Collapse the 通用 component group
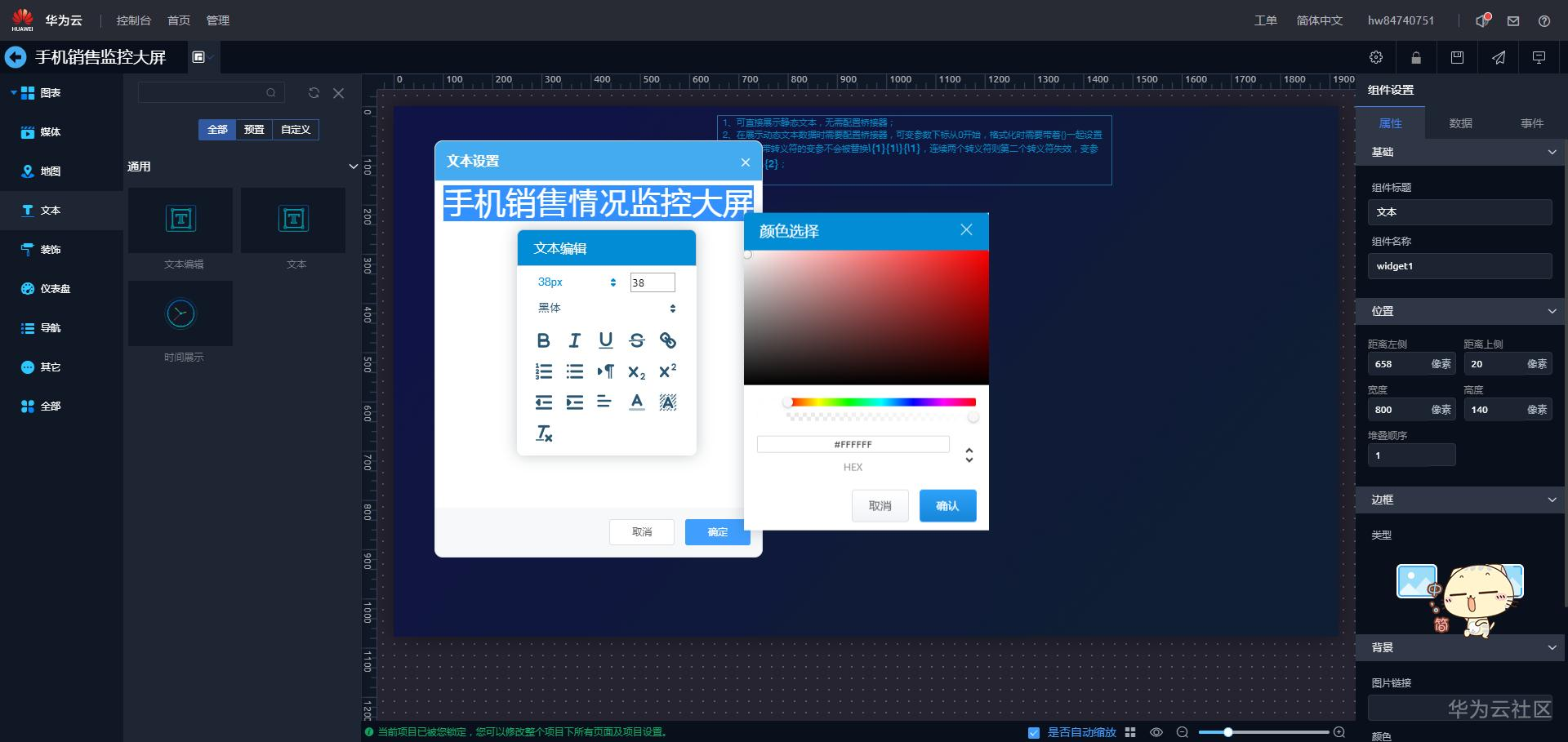The width and height of the screenshot is (1568, 742). [353, 167]
